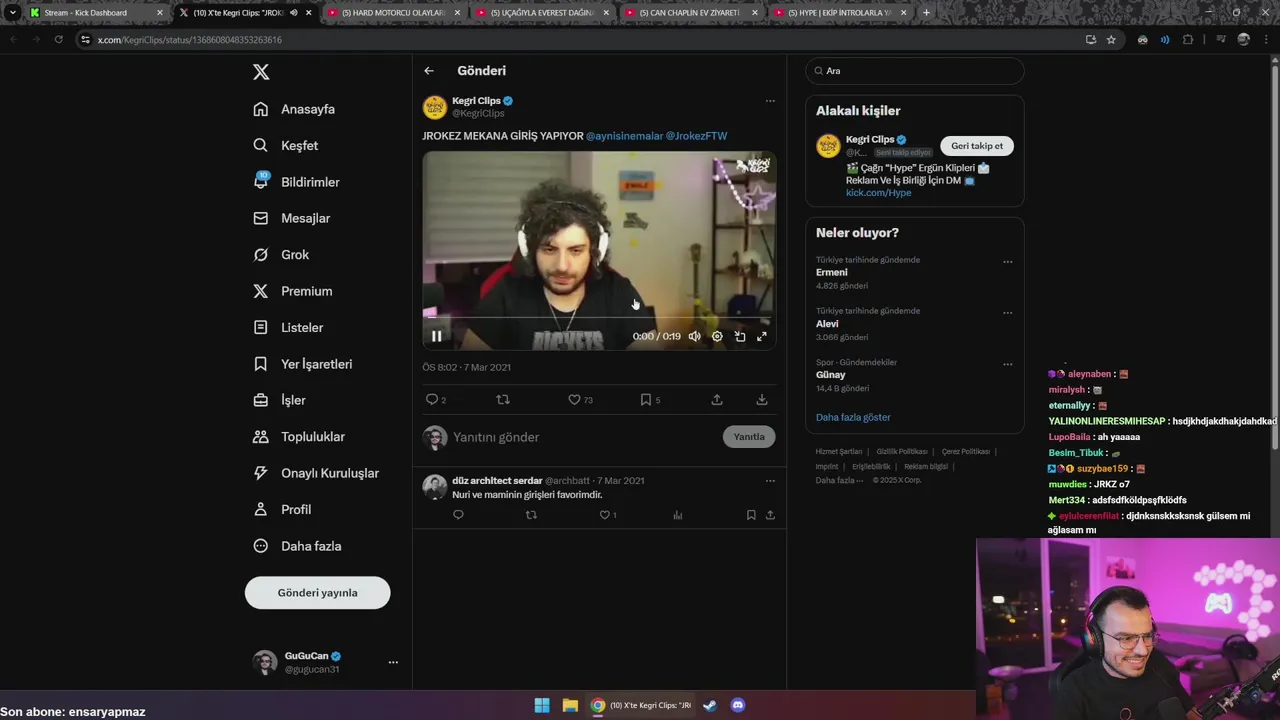The height and width of the screenshot is (720, 1280).
Task: Open options for Günay trend
Action: [x=1007, y=364]
